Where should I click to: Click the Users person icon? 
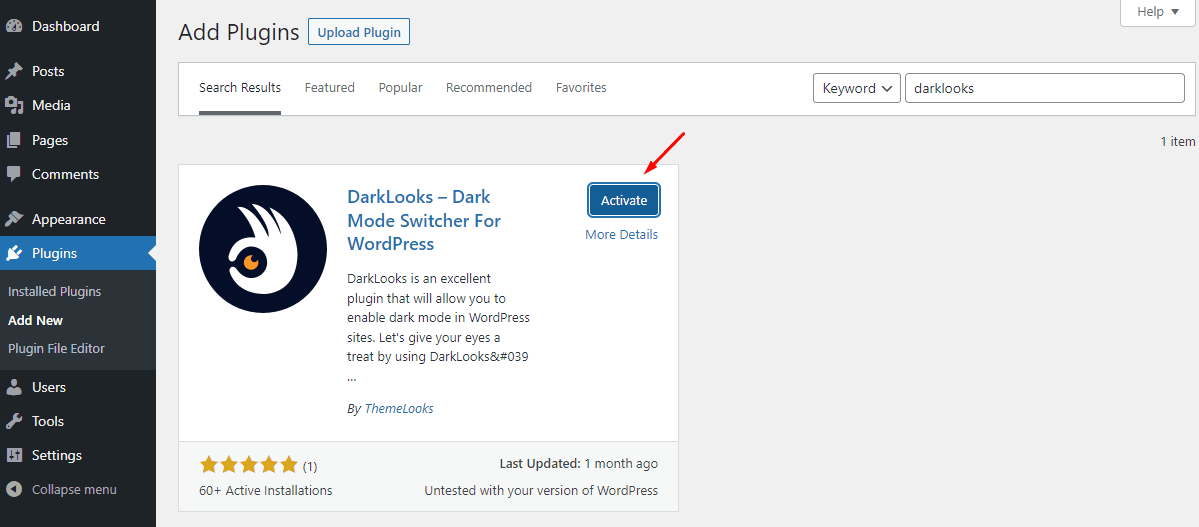(x=14, y=387)
